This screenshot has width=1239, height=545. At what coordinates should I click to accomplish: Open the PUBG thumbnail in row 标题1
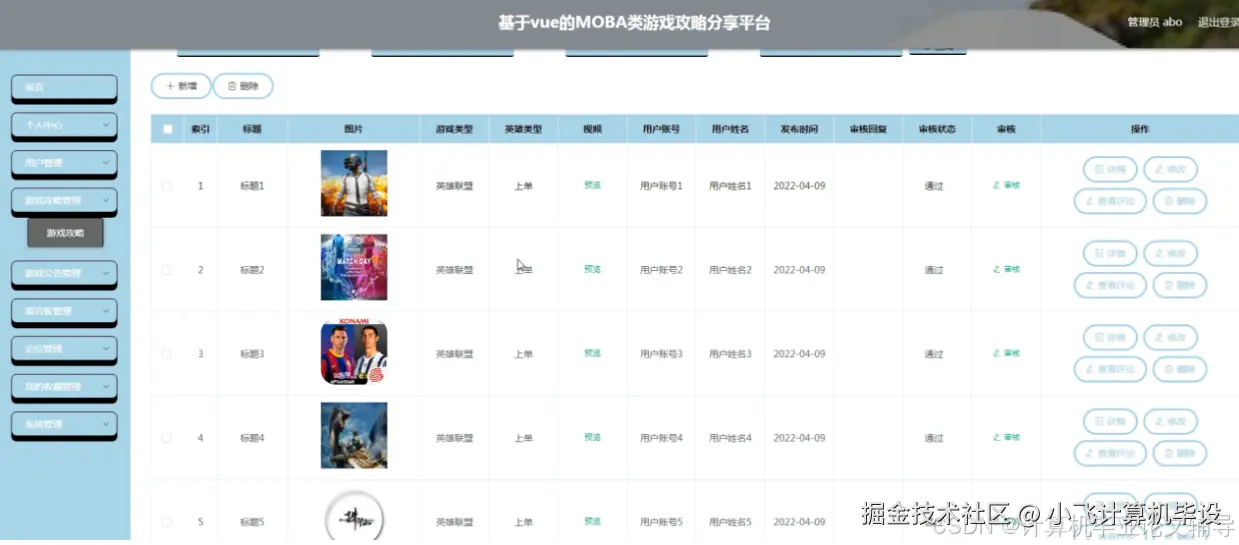354,183
